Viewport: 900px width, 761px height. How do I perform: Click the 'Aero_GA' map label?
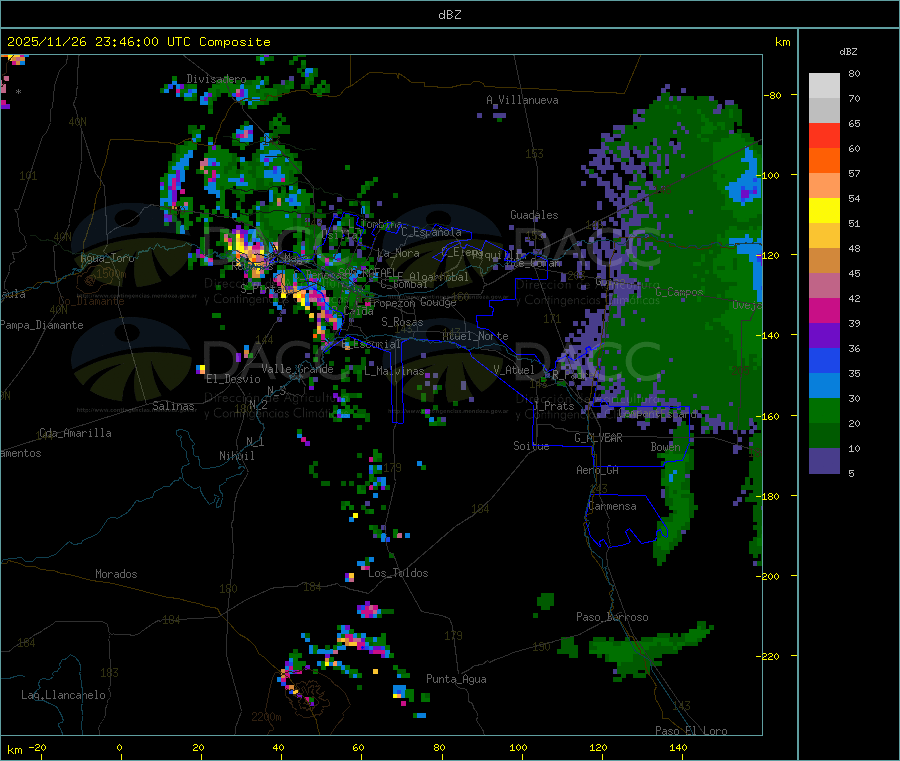point(597,470)
